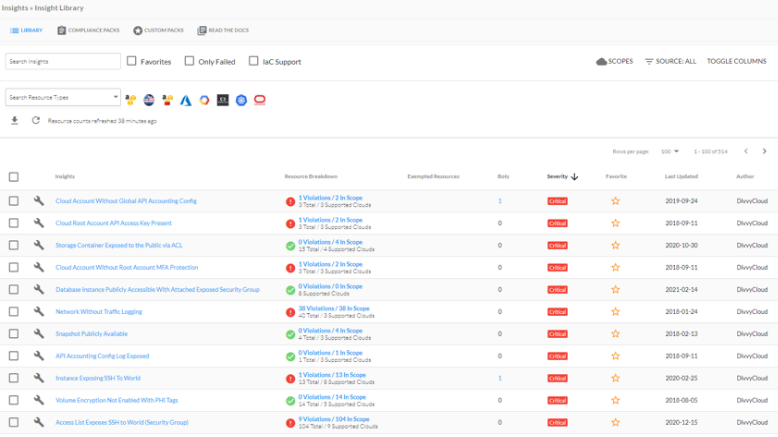
Task: Click Toggle Columns button
Action: pos(736,62)
